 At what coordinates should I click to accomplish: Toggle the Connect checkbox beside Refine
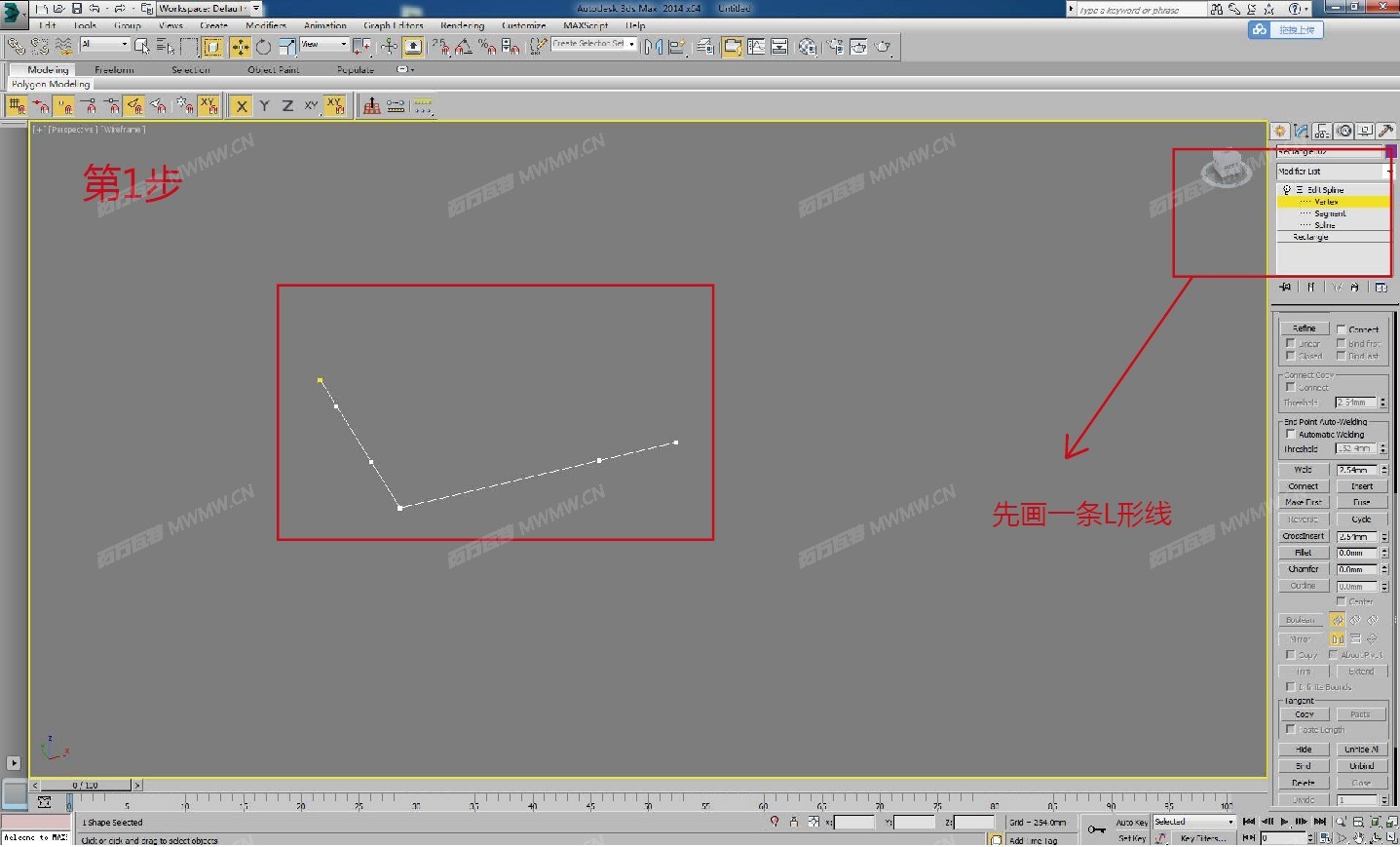click(x=1341, y=329)
